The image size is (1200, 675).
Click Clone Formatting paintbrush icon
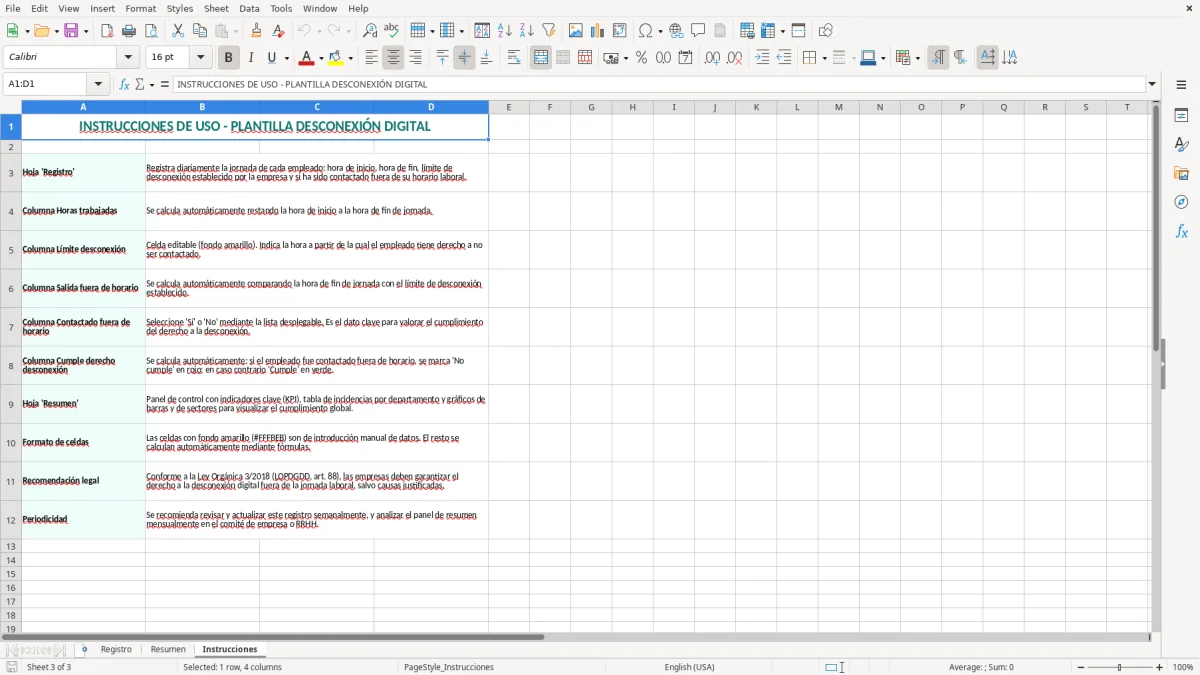coord(257,31)
